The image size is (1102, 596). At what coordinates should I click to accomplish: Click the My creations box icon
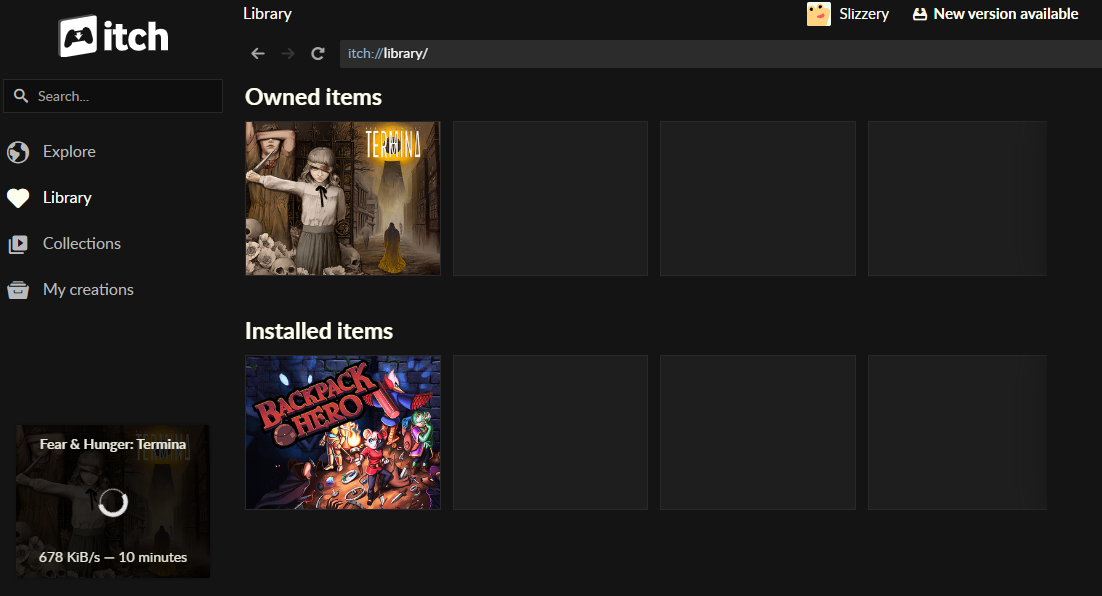(x=18, y=290)
